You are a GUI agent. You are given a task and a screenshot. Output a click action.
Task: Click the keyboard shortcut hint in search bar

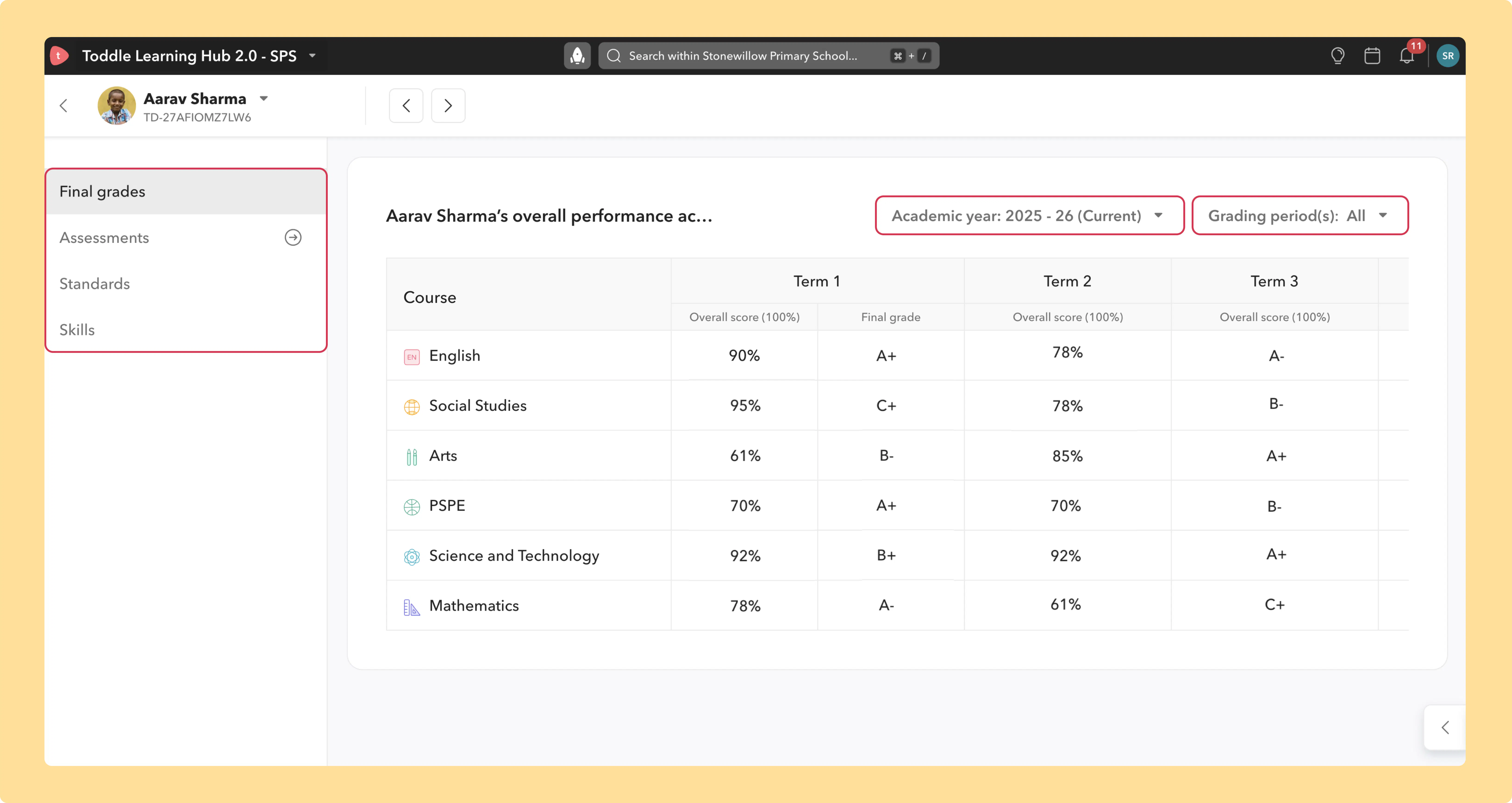(x=910, y=56)
